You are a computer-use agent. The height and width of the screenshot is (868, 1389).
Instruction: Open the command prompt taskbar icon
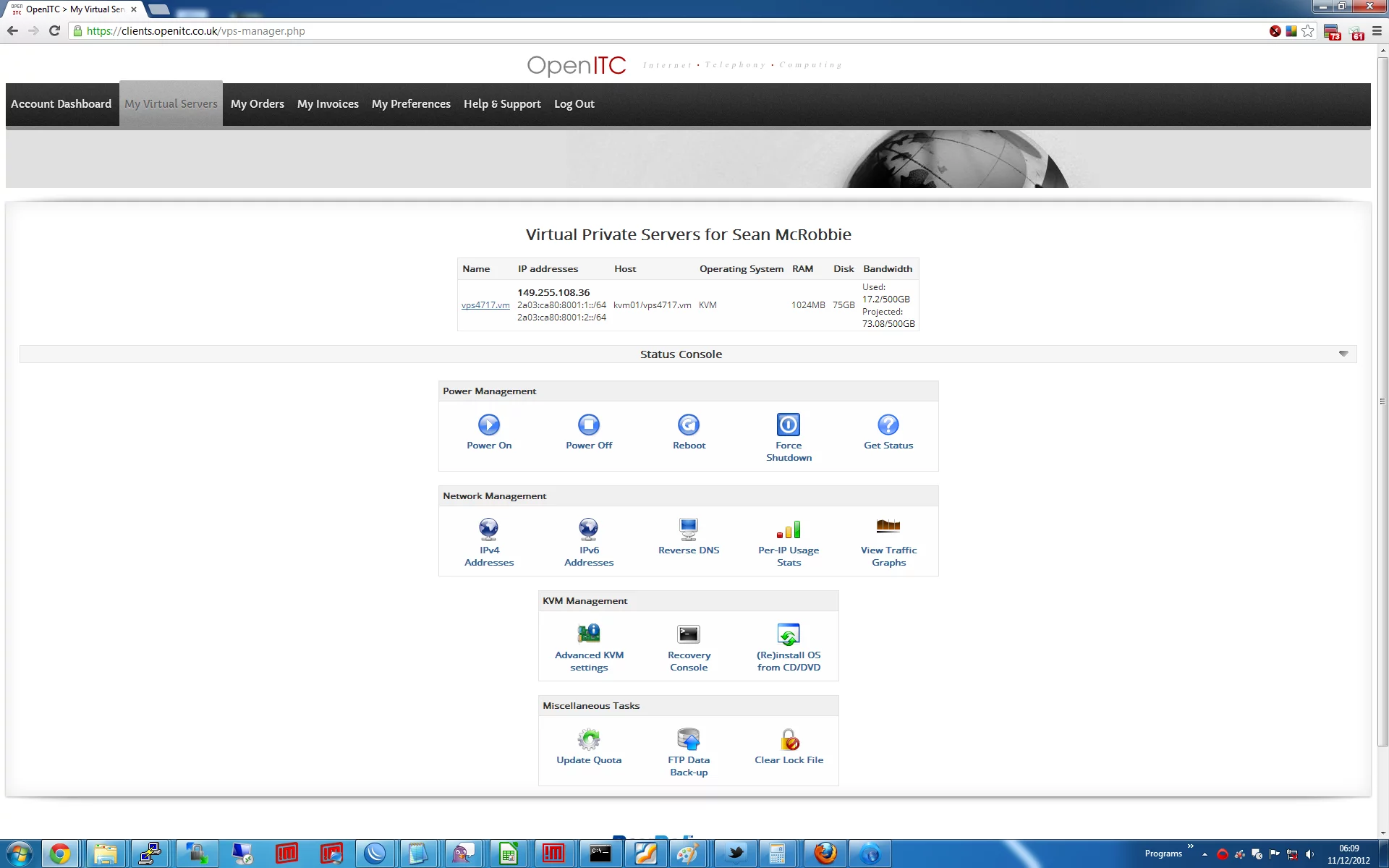click(x=600, y=854)
